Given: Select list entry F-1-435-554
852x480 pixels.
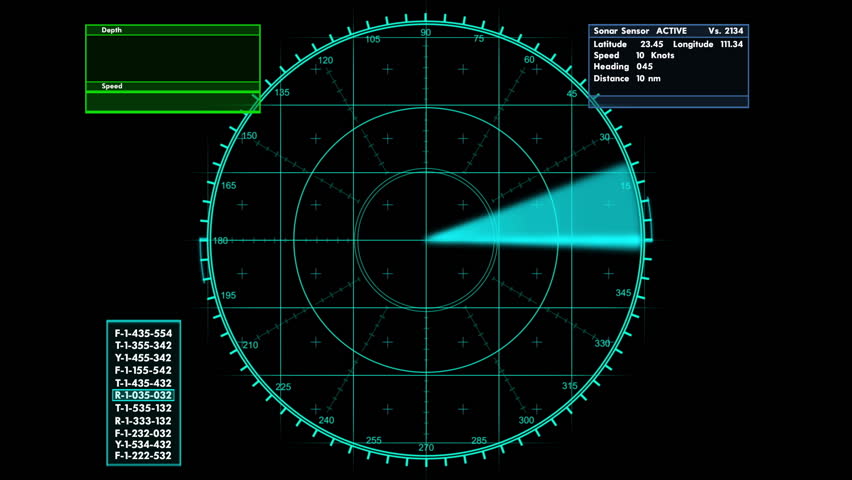Looking at the screenshot, I should pyautogui.click(x=143, y=333).
